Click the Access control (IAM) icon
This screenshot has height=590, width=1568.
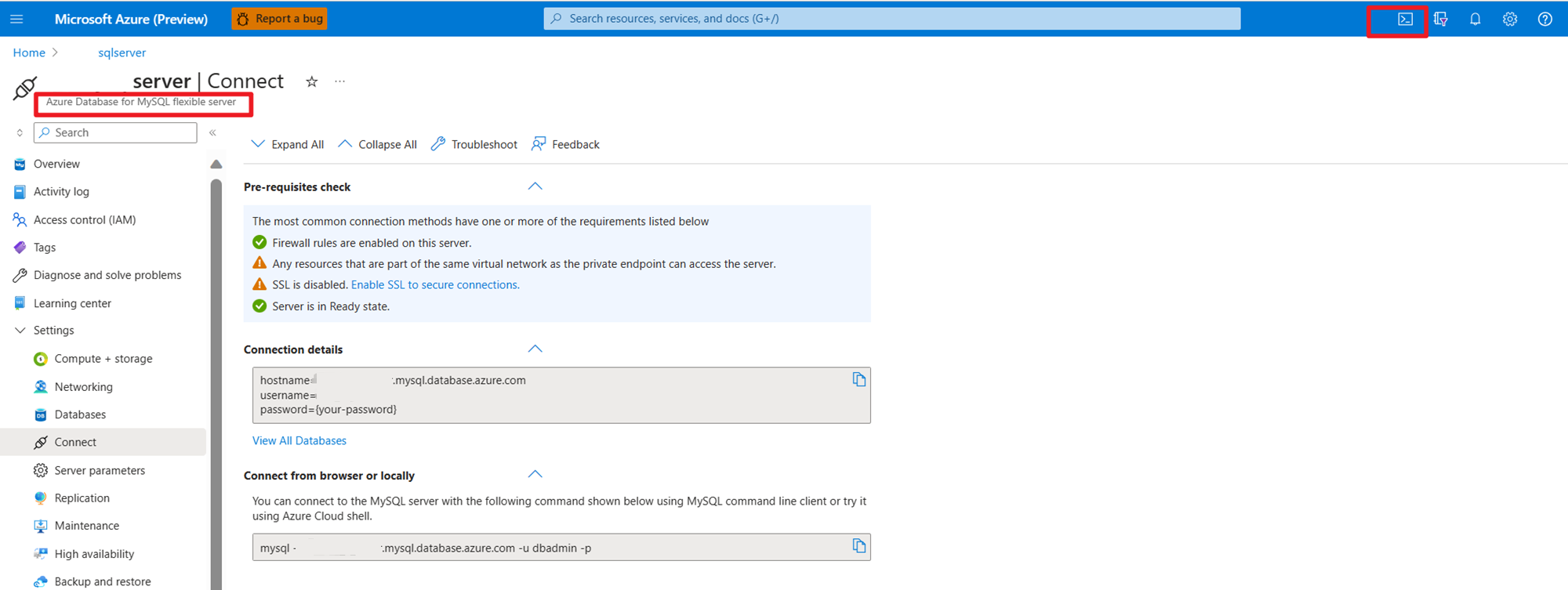[x=20, y=220]
